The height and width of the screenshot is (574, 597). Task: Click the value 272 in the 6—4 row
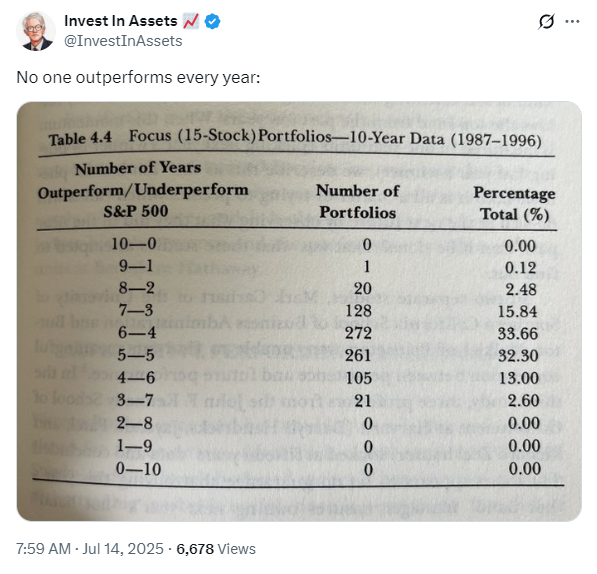click(x=358, y=333)
